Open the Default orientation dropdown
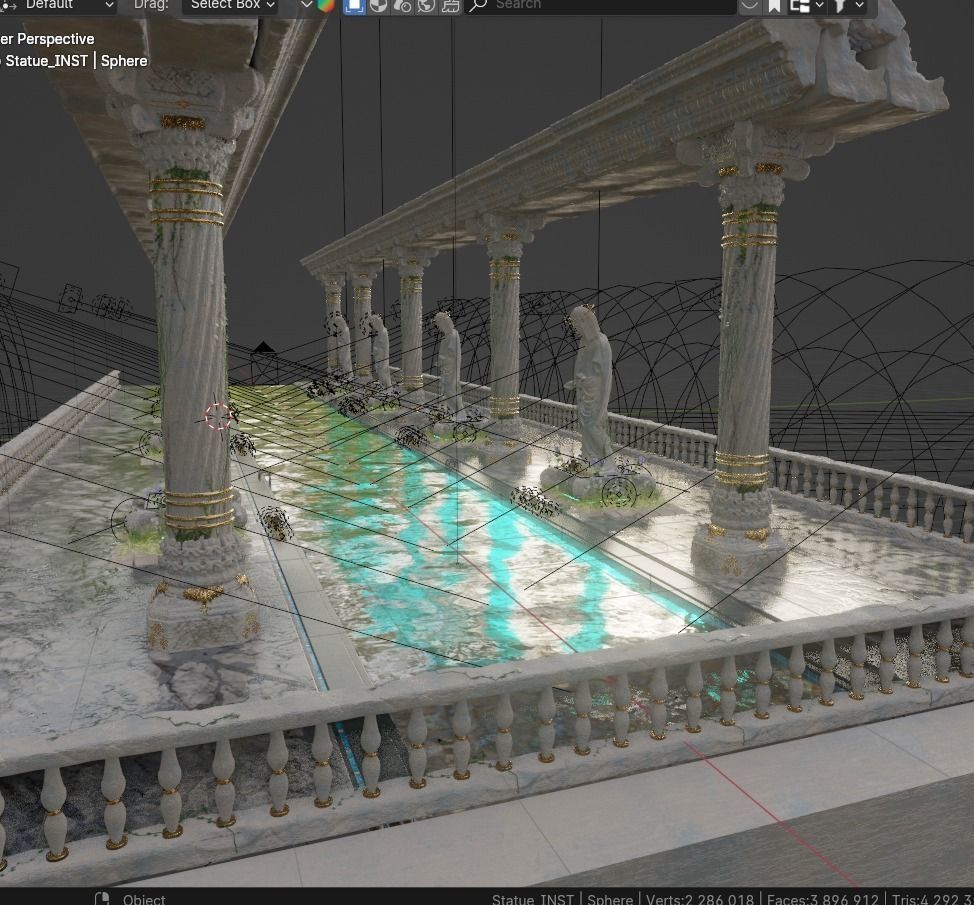This screenshot has width=974, height=905. pyautogui.click(x=60, y=5)
